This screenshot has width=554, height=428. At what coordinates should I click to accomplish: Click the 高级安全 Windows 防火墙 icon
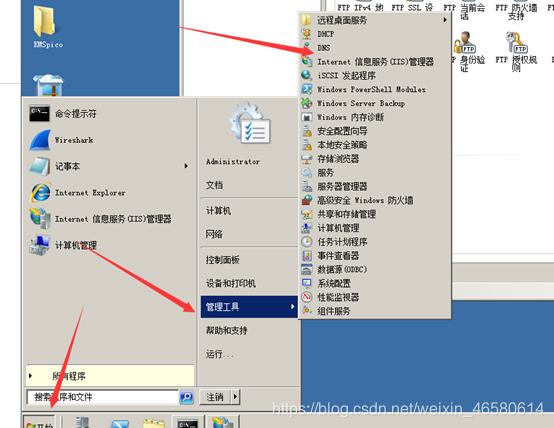307,200
